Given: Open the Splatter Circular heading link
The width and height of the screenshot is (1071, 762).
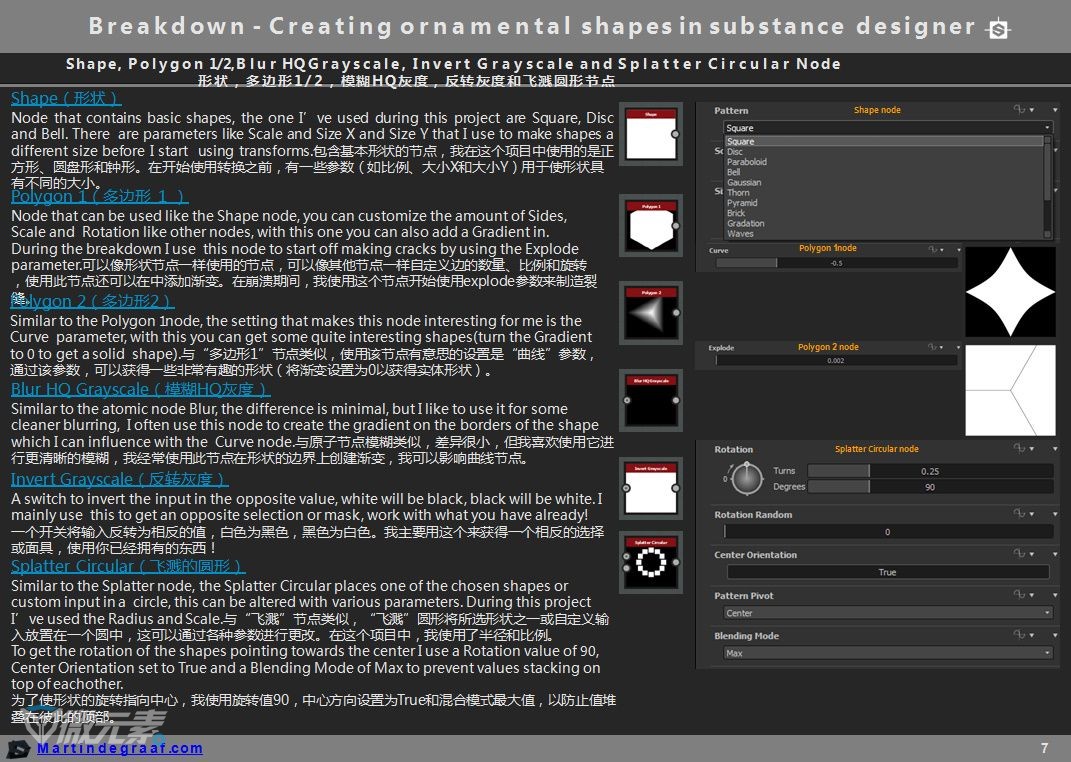Looking at the screenshot, I should pos(128,566).
